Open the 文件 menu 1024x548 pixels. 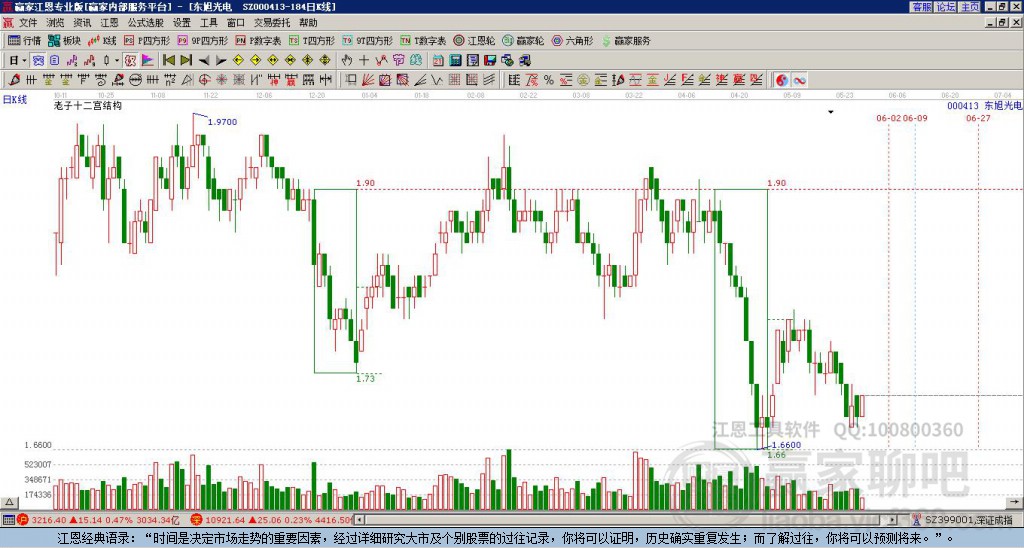(28, 23)
